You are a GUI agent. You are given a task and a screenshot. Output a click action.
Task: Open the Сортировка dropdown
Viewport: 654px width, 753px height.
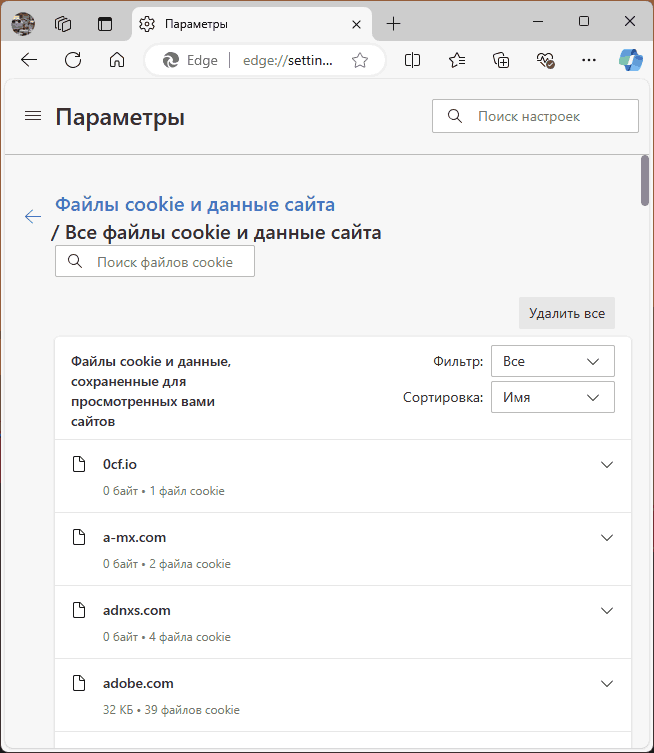point(553,397)
